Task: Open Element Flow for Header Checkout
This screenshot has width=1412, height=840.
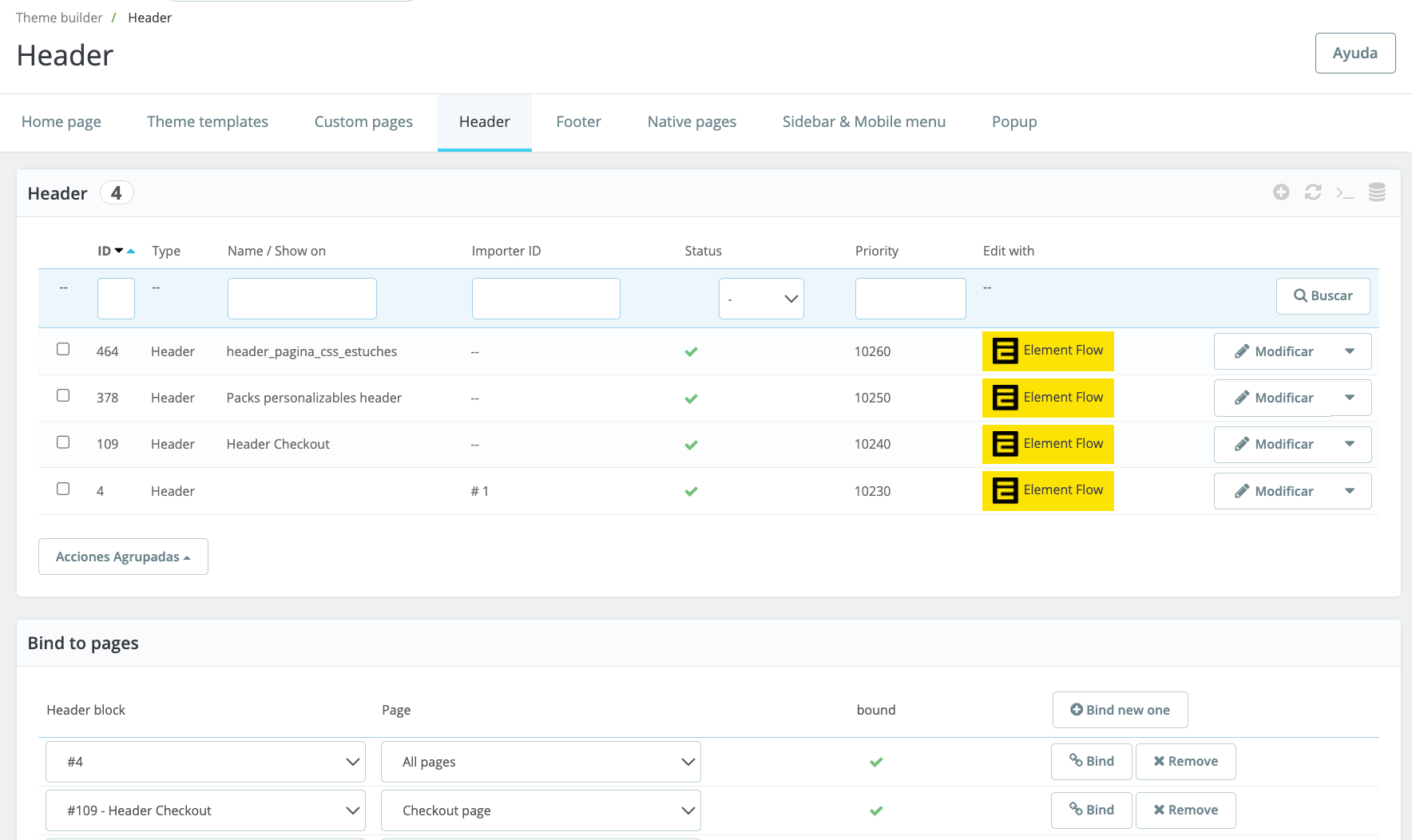Action: point(1048,444)
